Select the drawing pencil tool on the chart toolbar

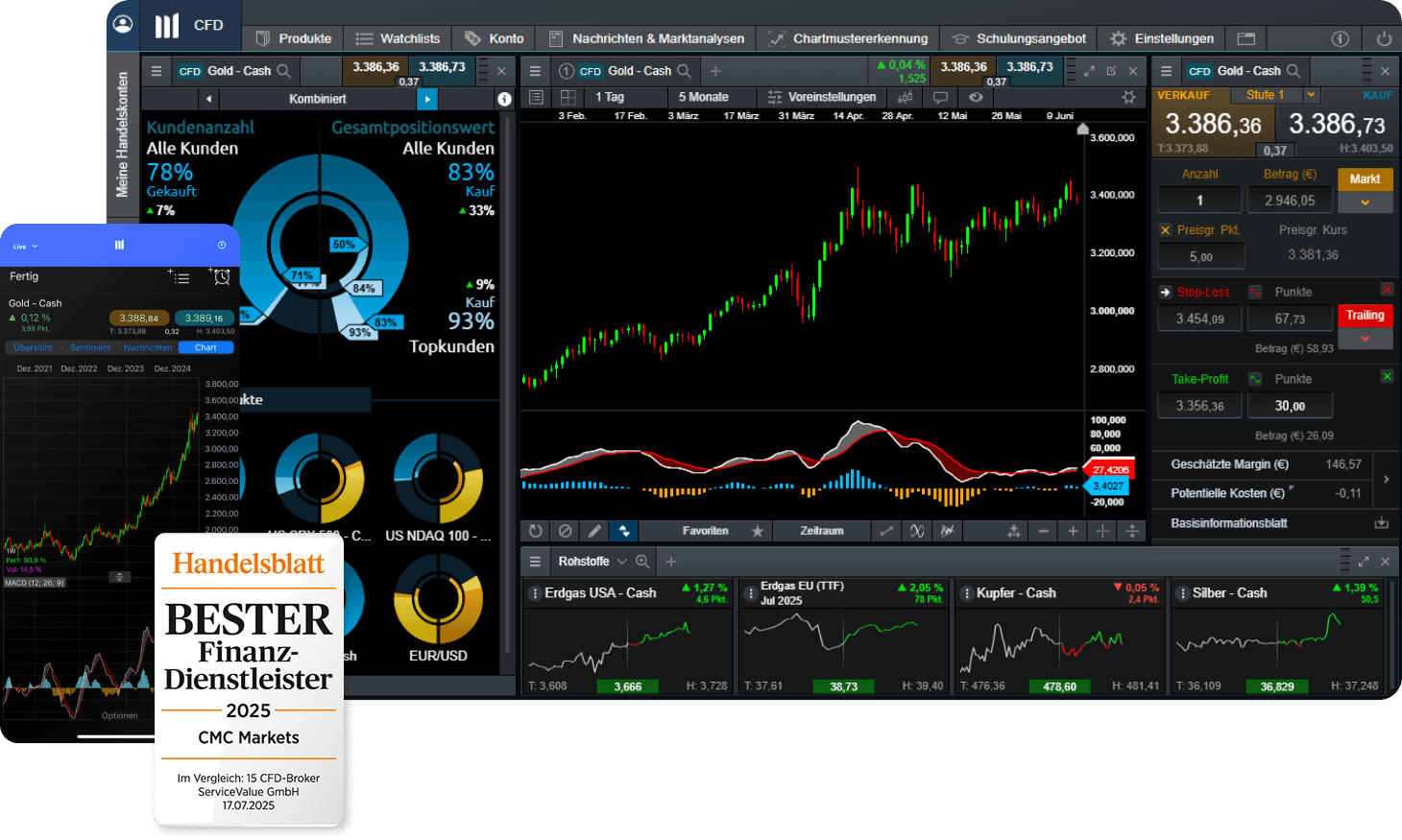point(595,531)
